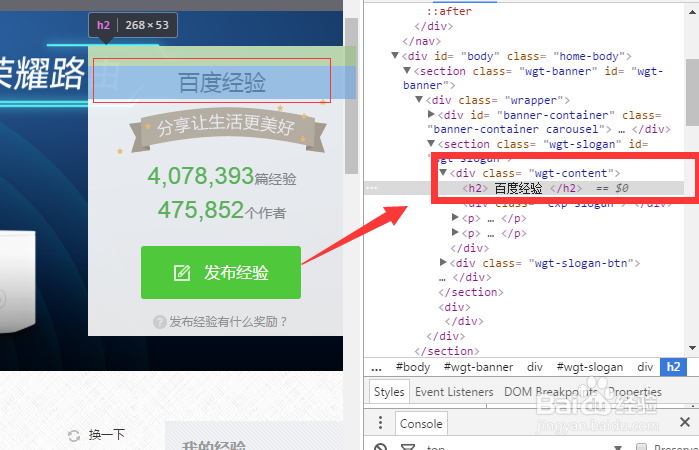Click the pencil icon on 发布经验 button
699x450 pixels.
coord(182,272)
